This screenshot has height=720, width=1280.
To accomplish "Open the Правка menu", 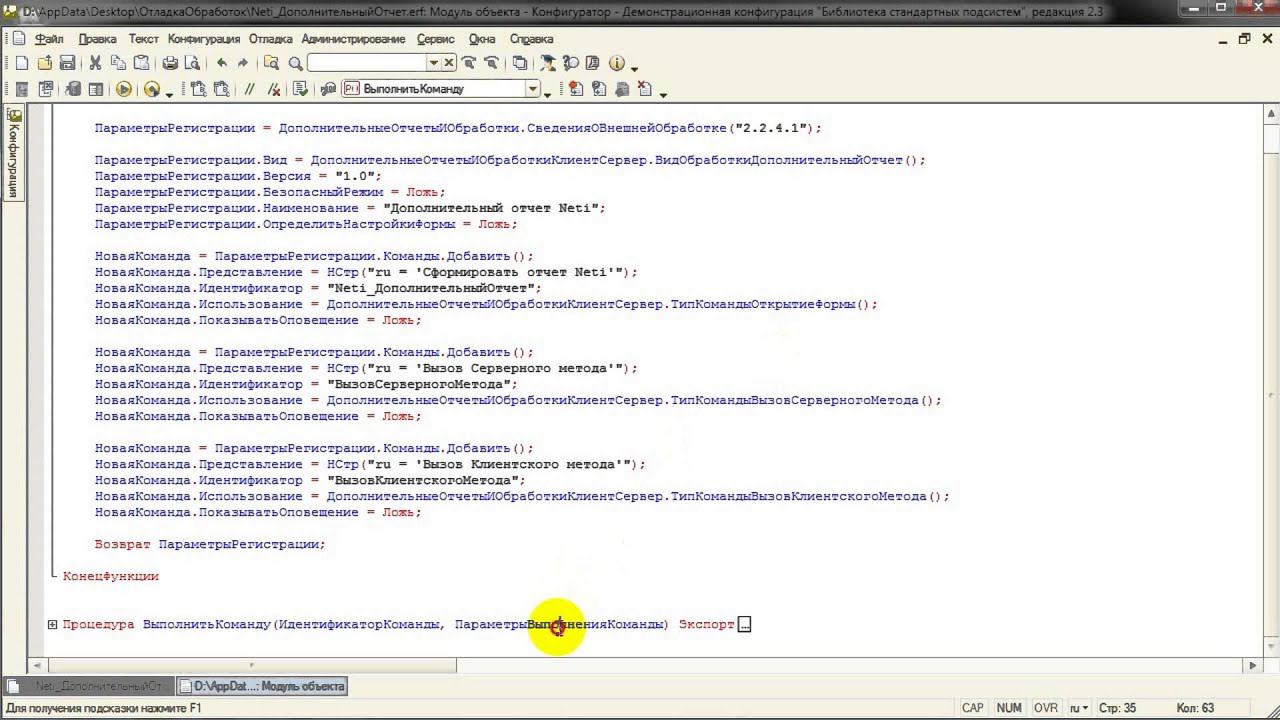I will point(97,39).
